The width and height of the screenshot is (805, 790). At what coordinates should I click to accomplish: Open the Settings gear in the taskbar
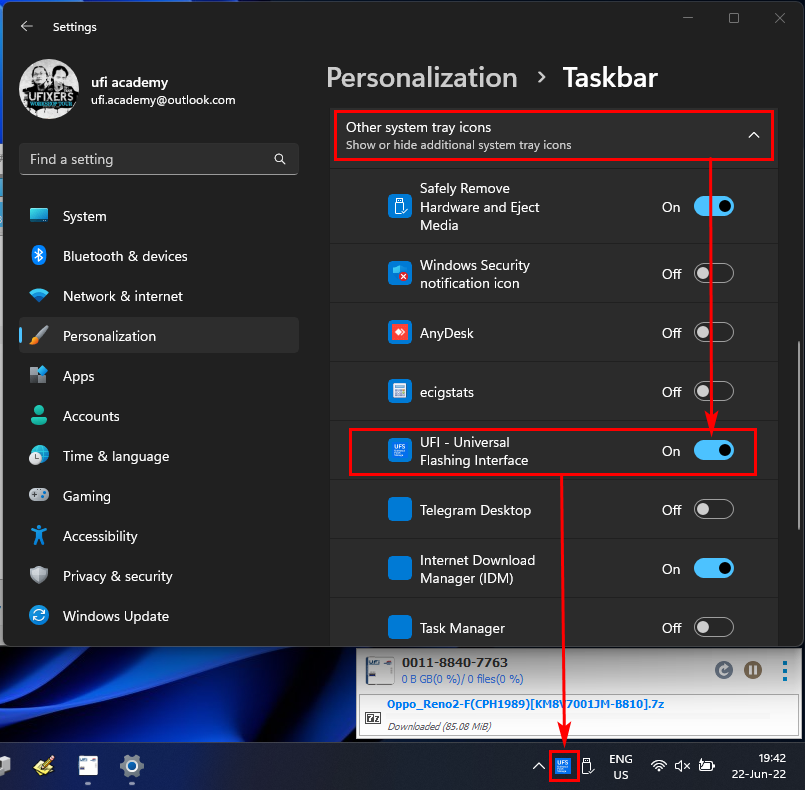(x=132, y=766)
